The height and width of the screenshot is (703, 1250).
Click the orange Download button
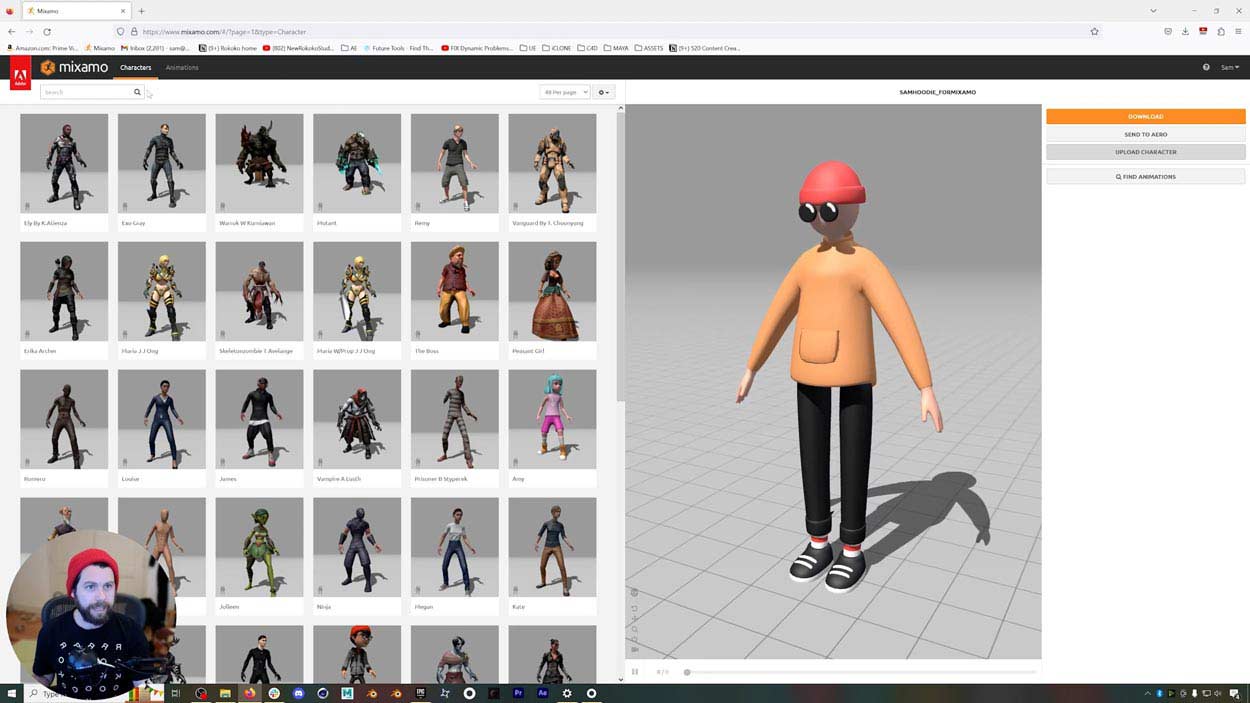(1146, 116)
